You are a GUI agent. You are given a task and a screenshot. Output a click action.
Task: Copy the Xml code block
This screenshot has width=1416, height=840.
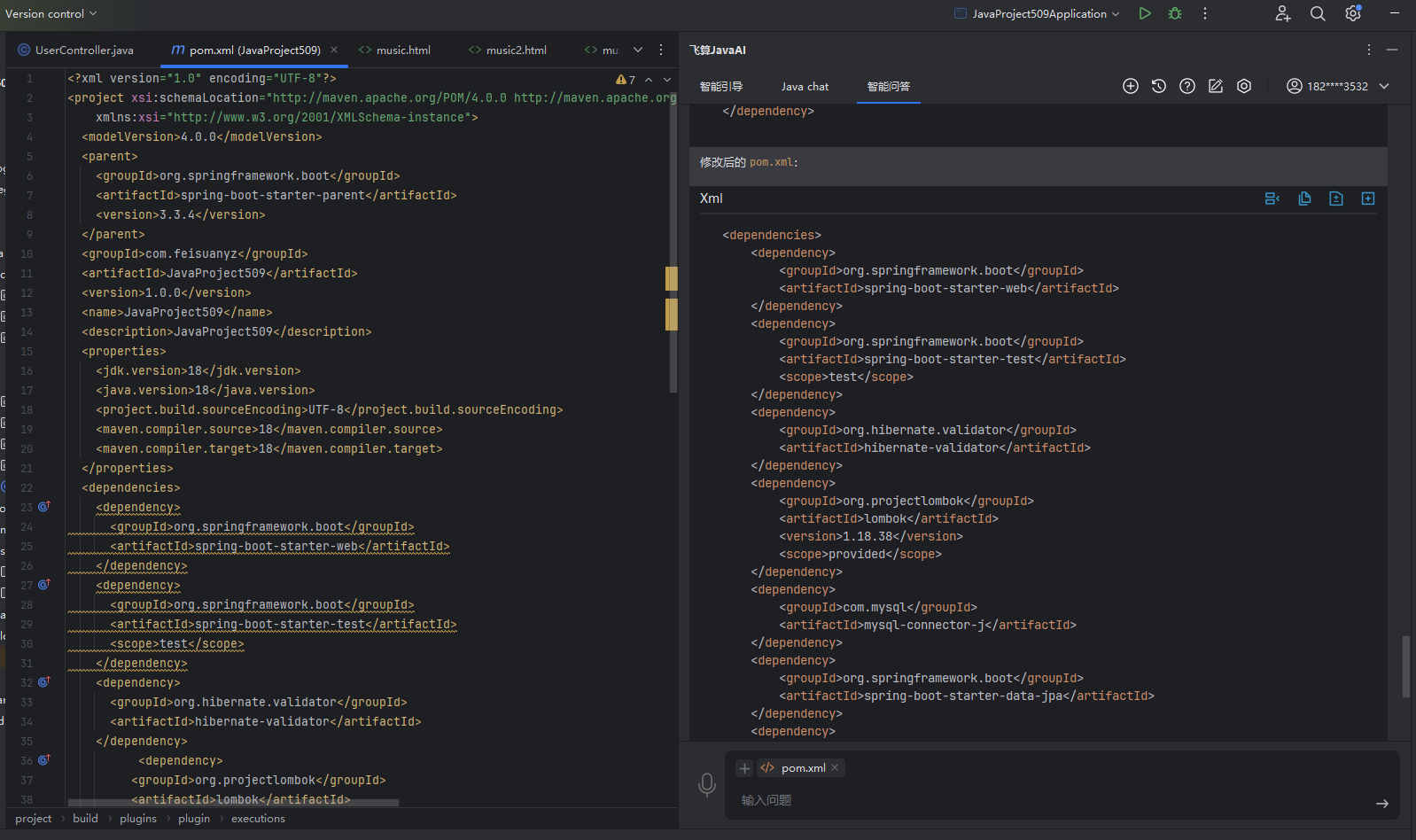click(x=1304, y=198)
